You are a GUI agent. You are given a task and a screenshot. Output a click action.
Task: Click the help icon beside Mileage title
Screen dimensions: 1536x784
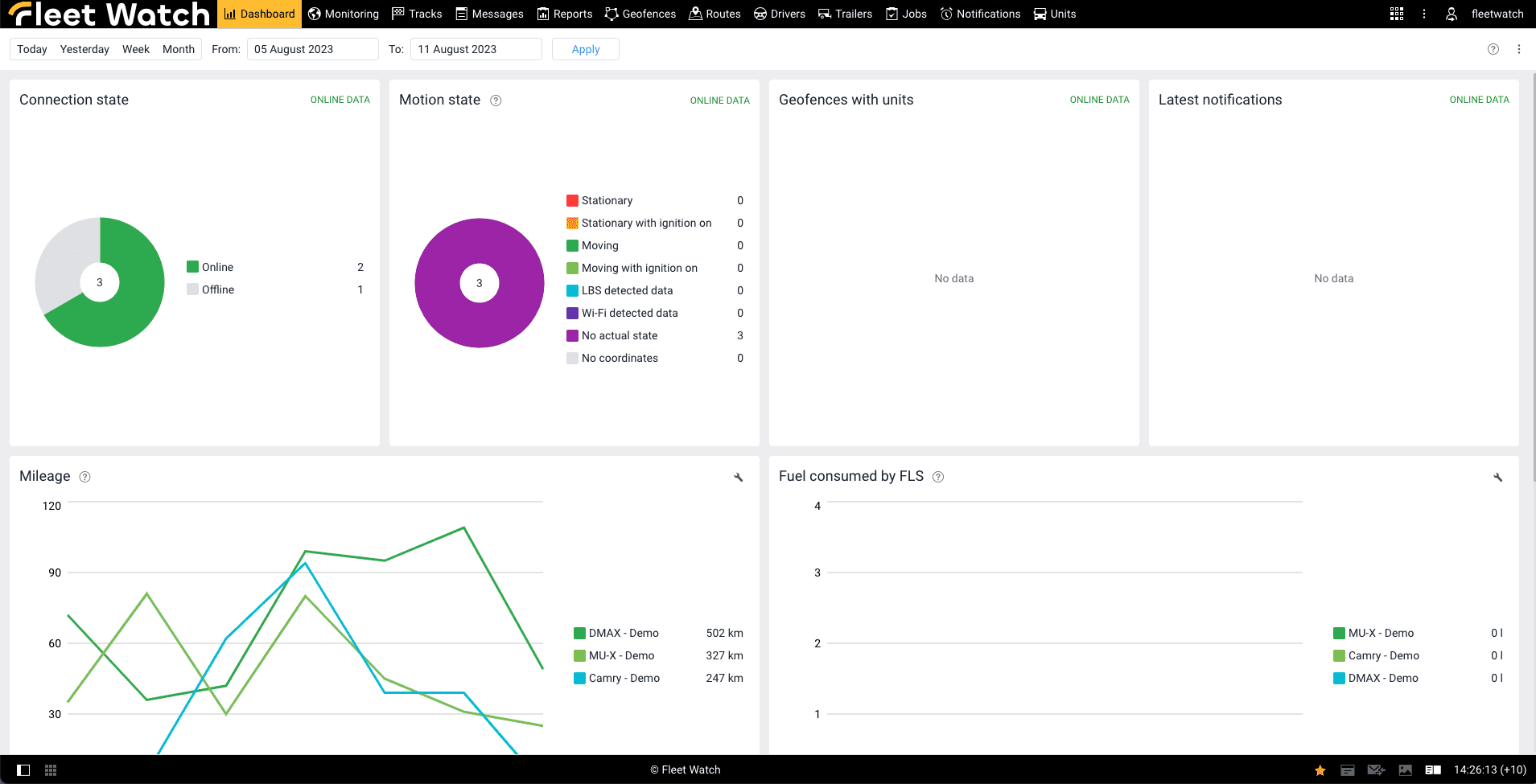click(85, 477)
